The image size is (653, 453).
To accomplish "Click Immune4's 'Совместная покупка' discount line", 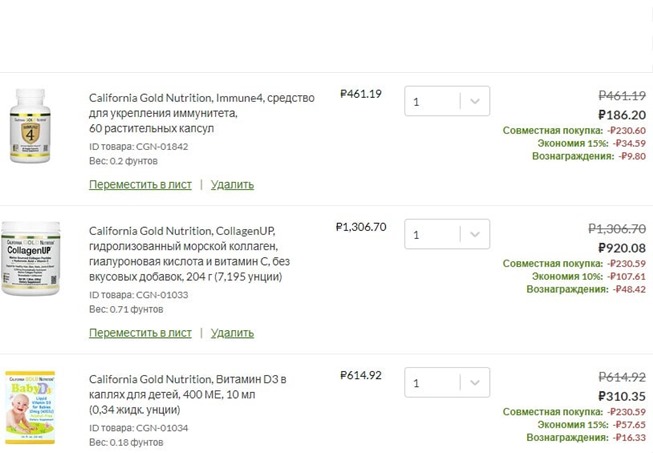I will coord(573,131).
